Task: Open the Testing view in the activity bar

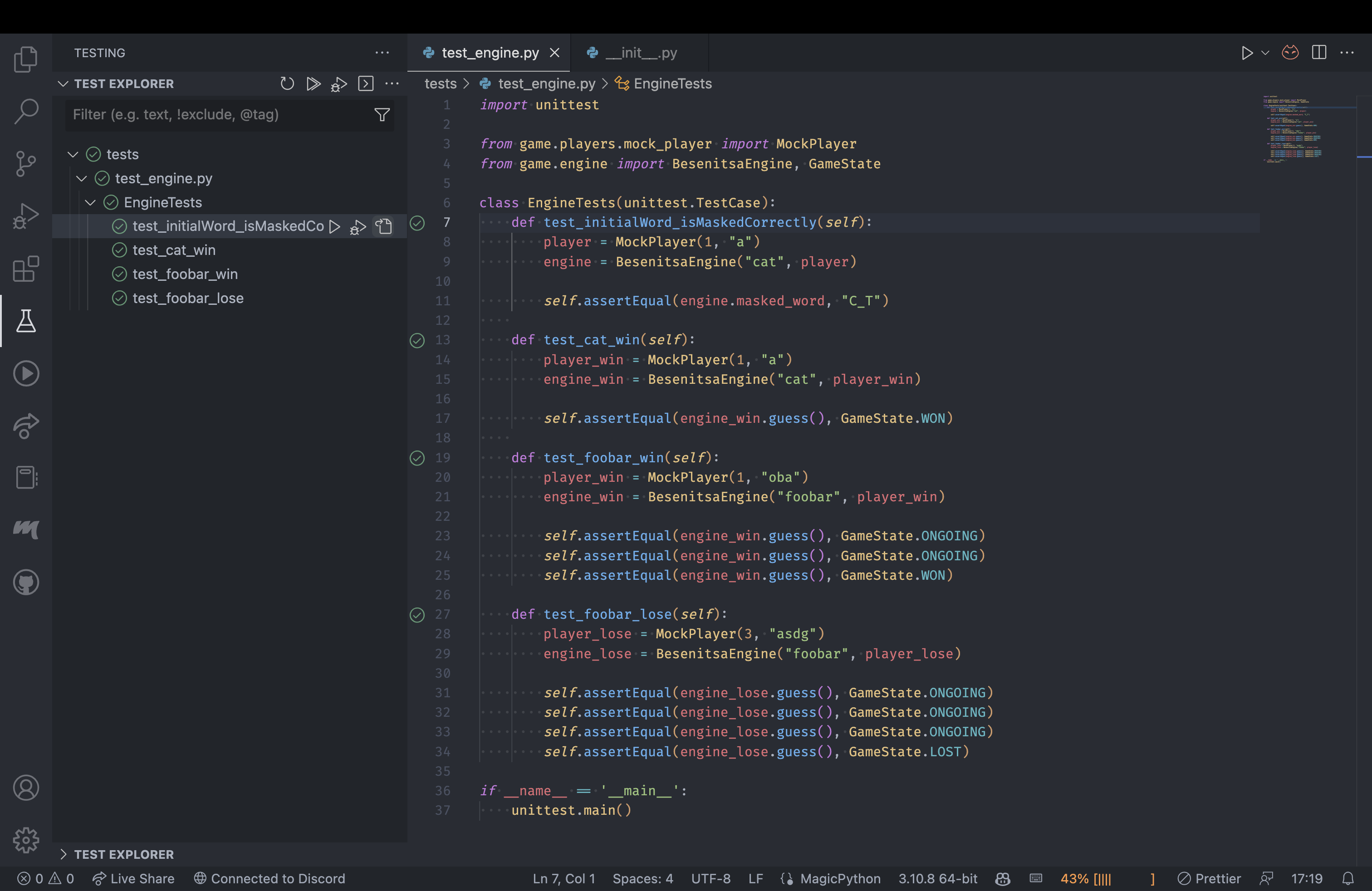Action: point(25,321)
